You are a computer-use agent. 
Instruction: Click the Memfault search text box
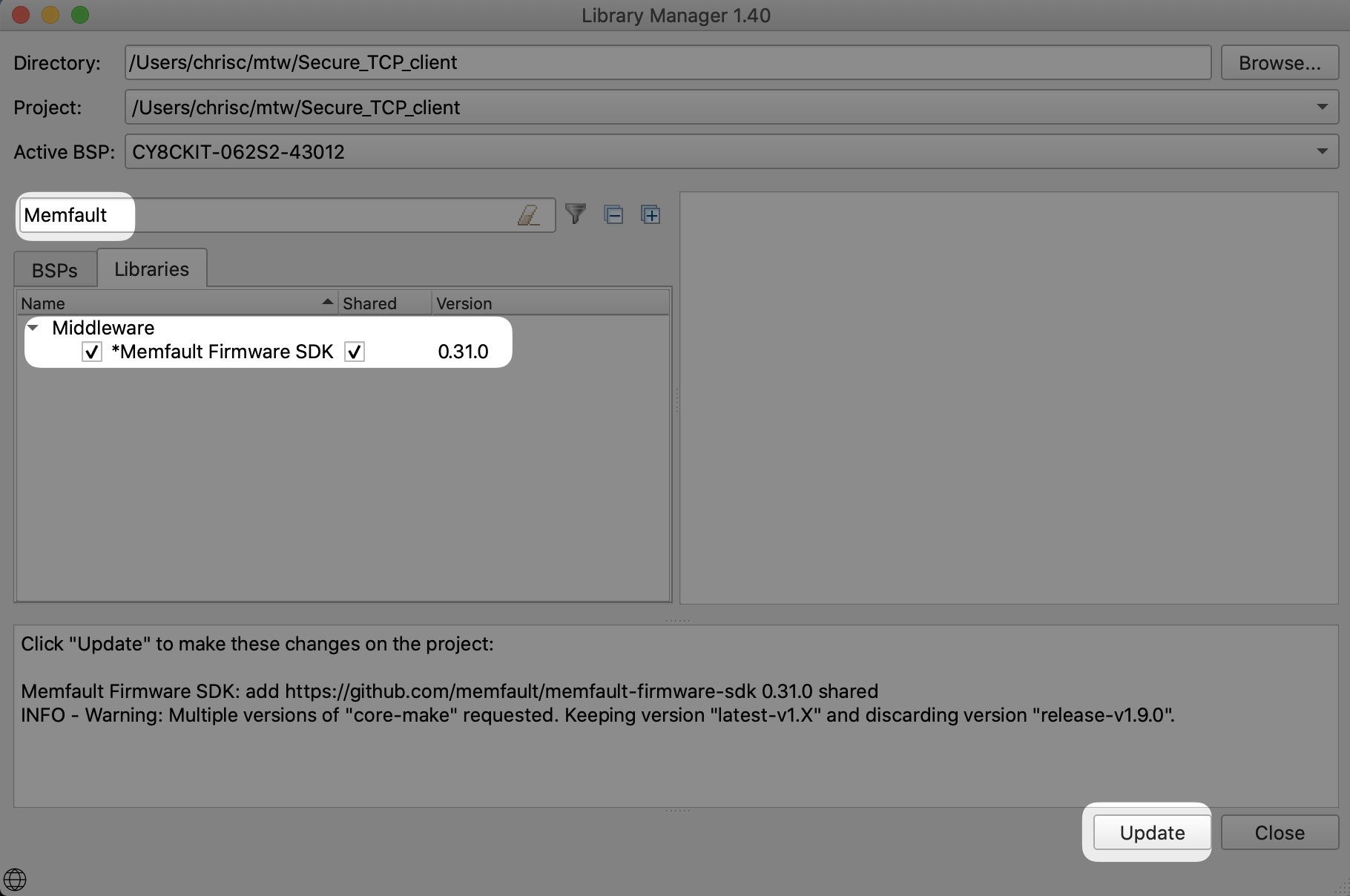coord(267,215)
